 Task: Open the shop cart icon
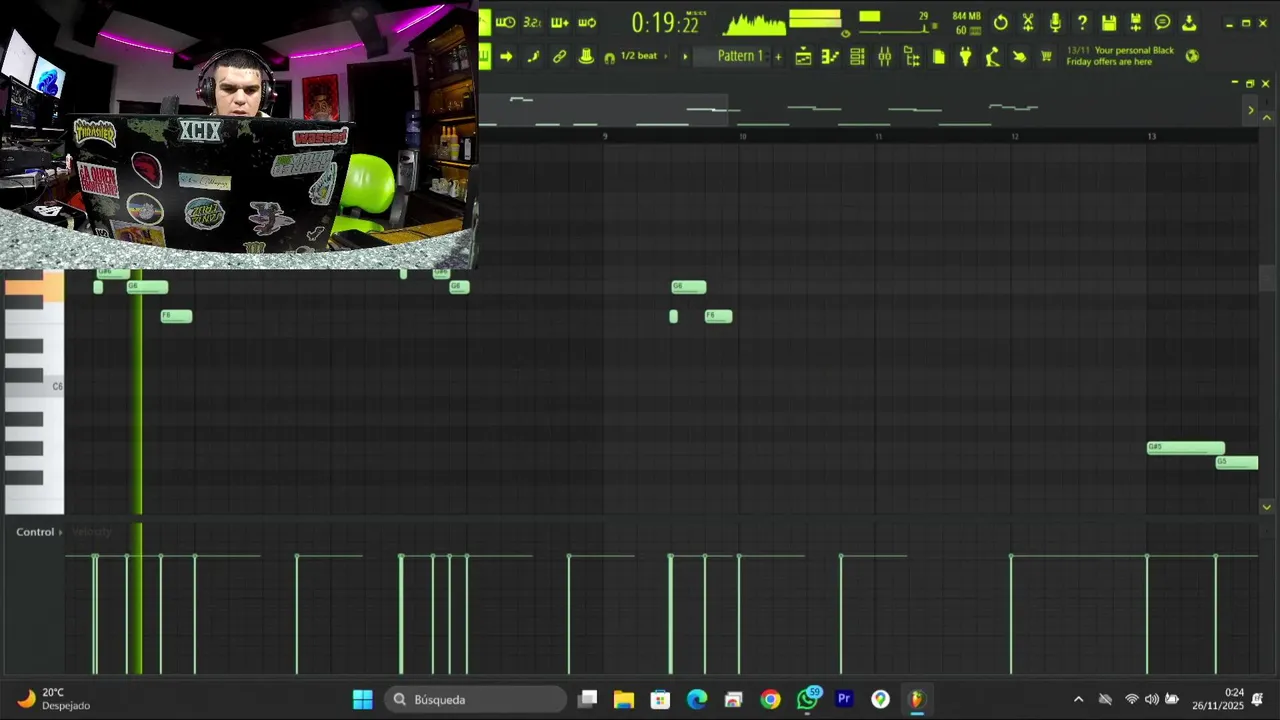1046,57
